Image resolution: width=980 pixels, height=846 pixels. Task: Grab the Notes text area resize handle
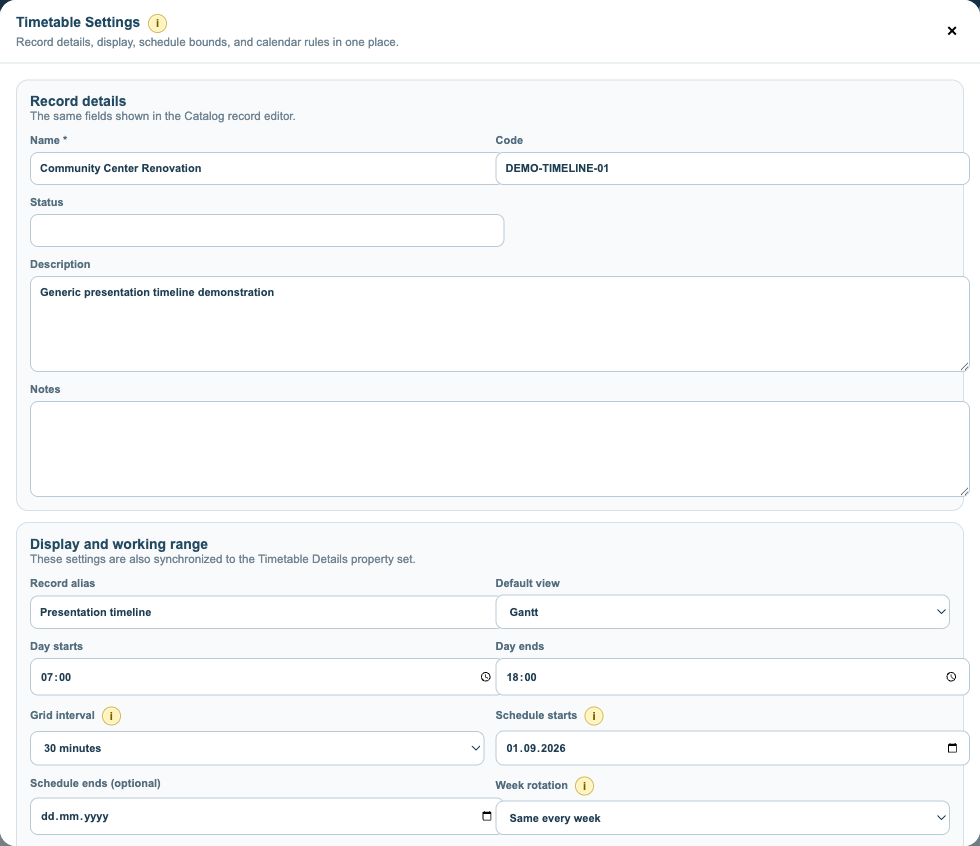[964, 492]
